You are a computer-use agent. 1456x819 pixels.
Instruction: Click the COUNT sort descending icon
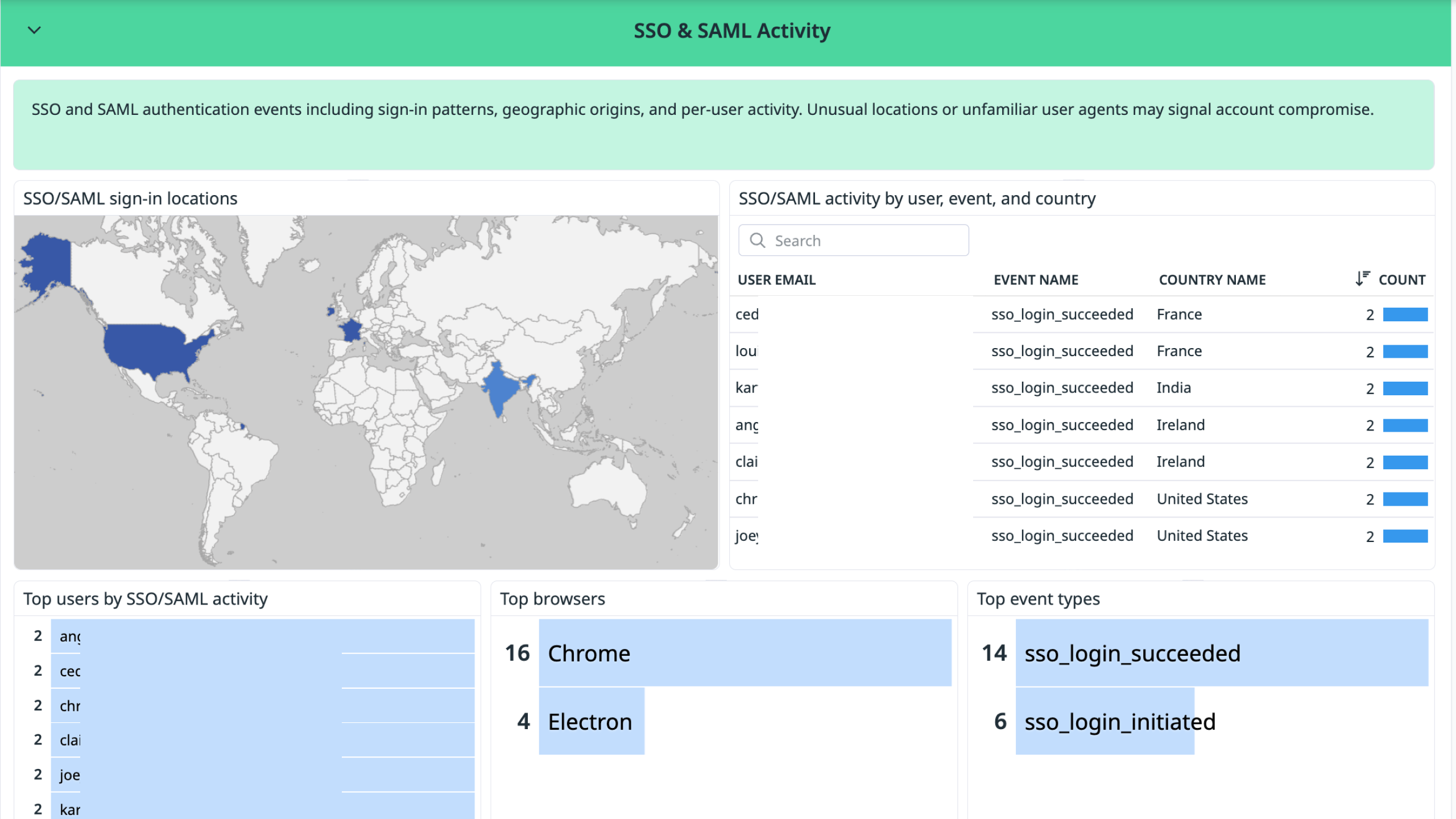pyautogui.click(x=1362, y=279)
